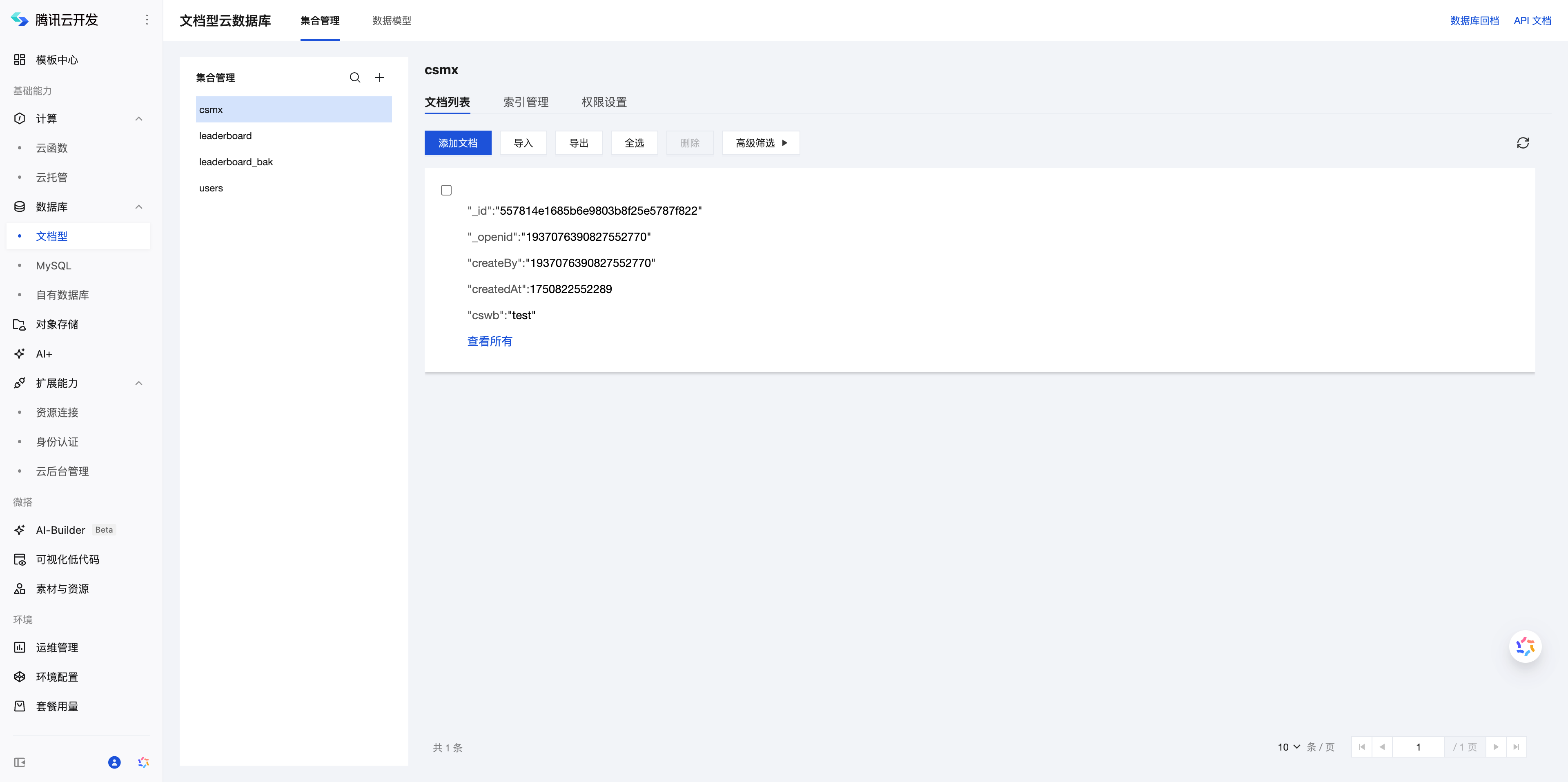Open the API 文档 link
This screenshot has height=782, width=1568.
(x=1533, y=21)
